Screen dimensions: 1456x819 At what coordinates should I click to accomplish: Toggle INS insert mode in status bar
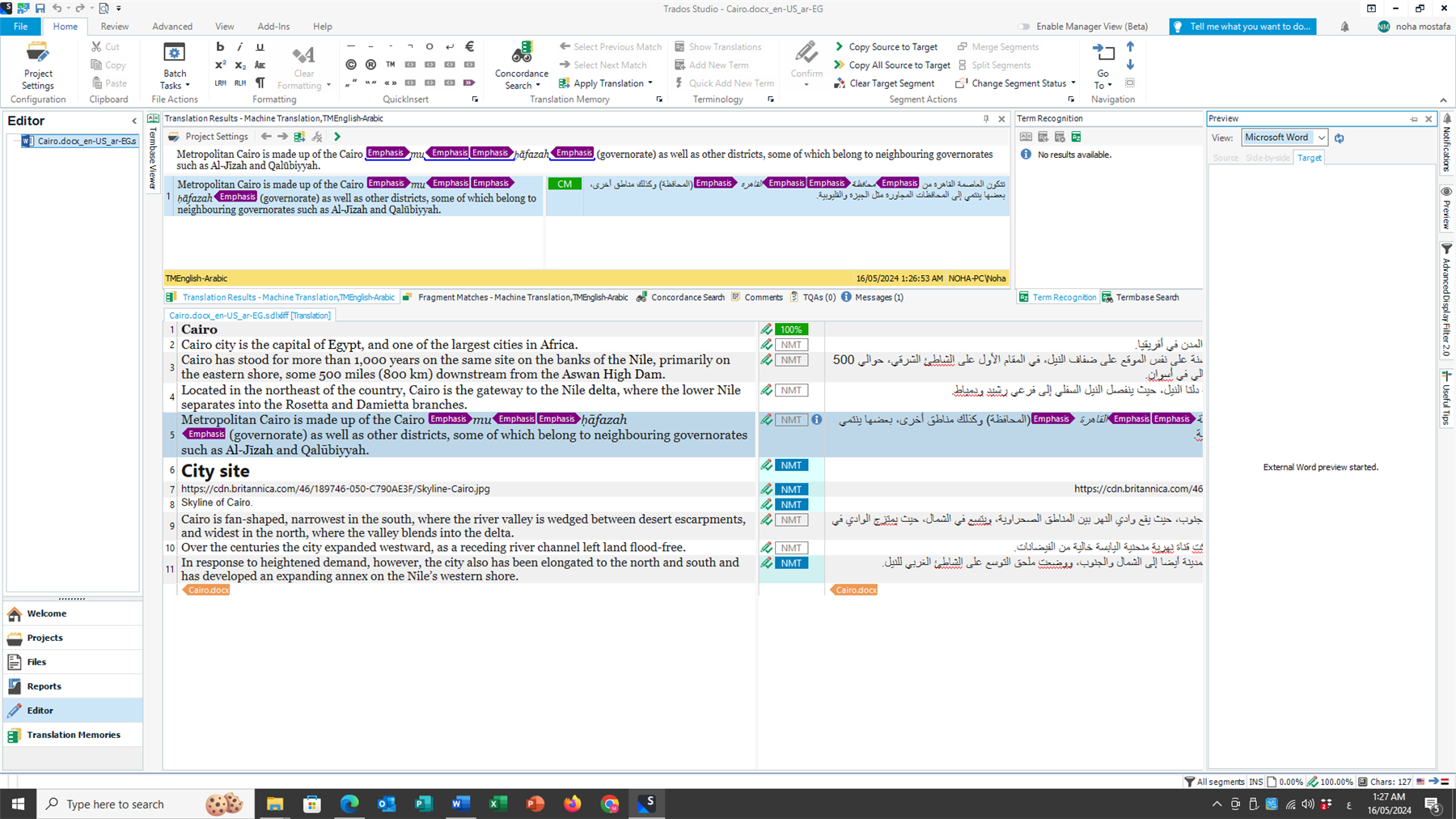tap(1255, 782)
